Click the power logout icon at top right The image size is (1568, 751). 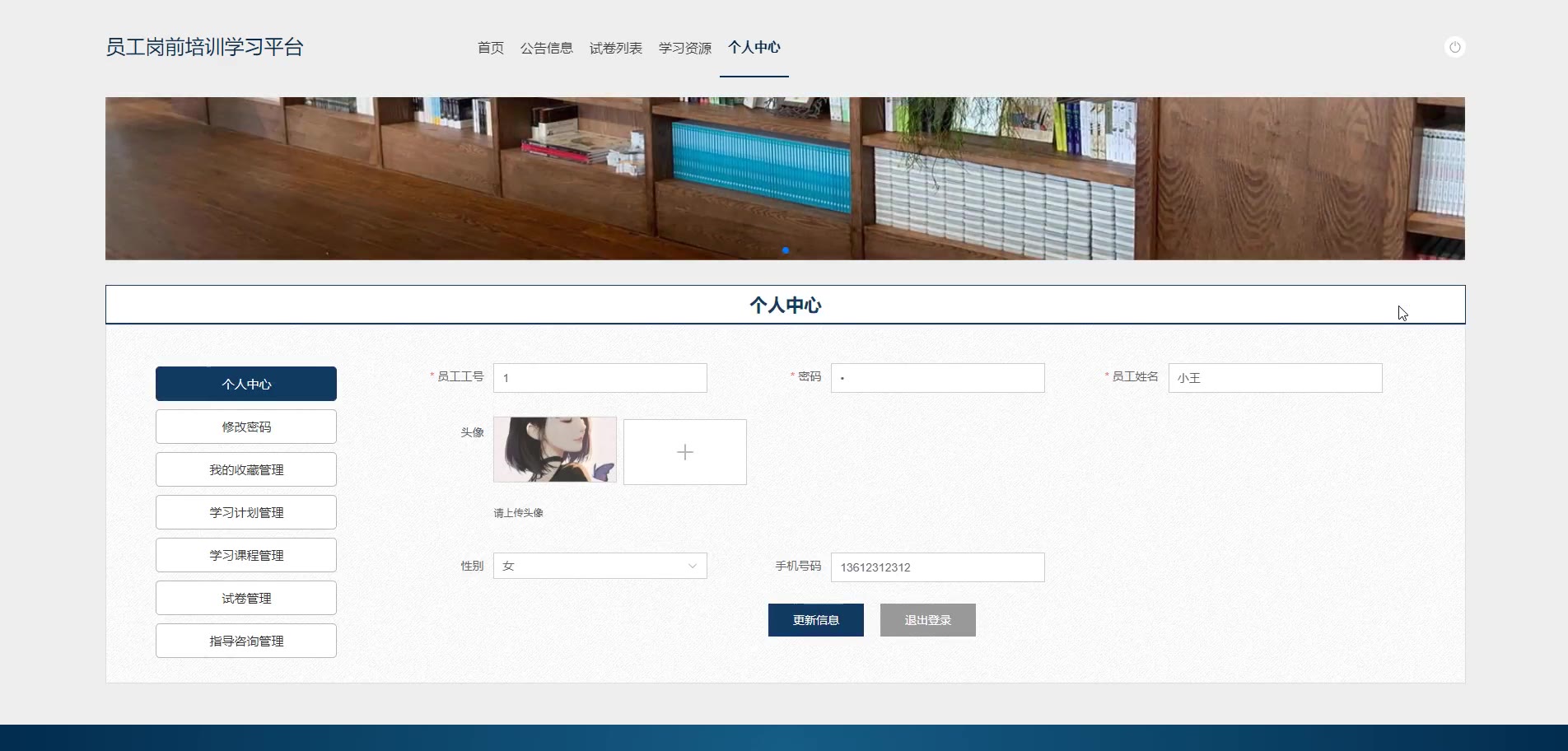pos(1455,47)
